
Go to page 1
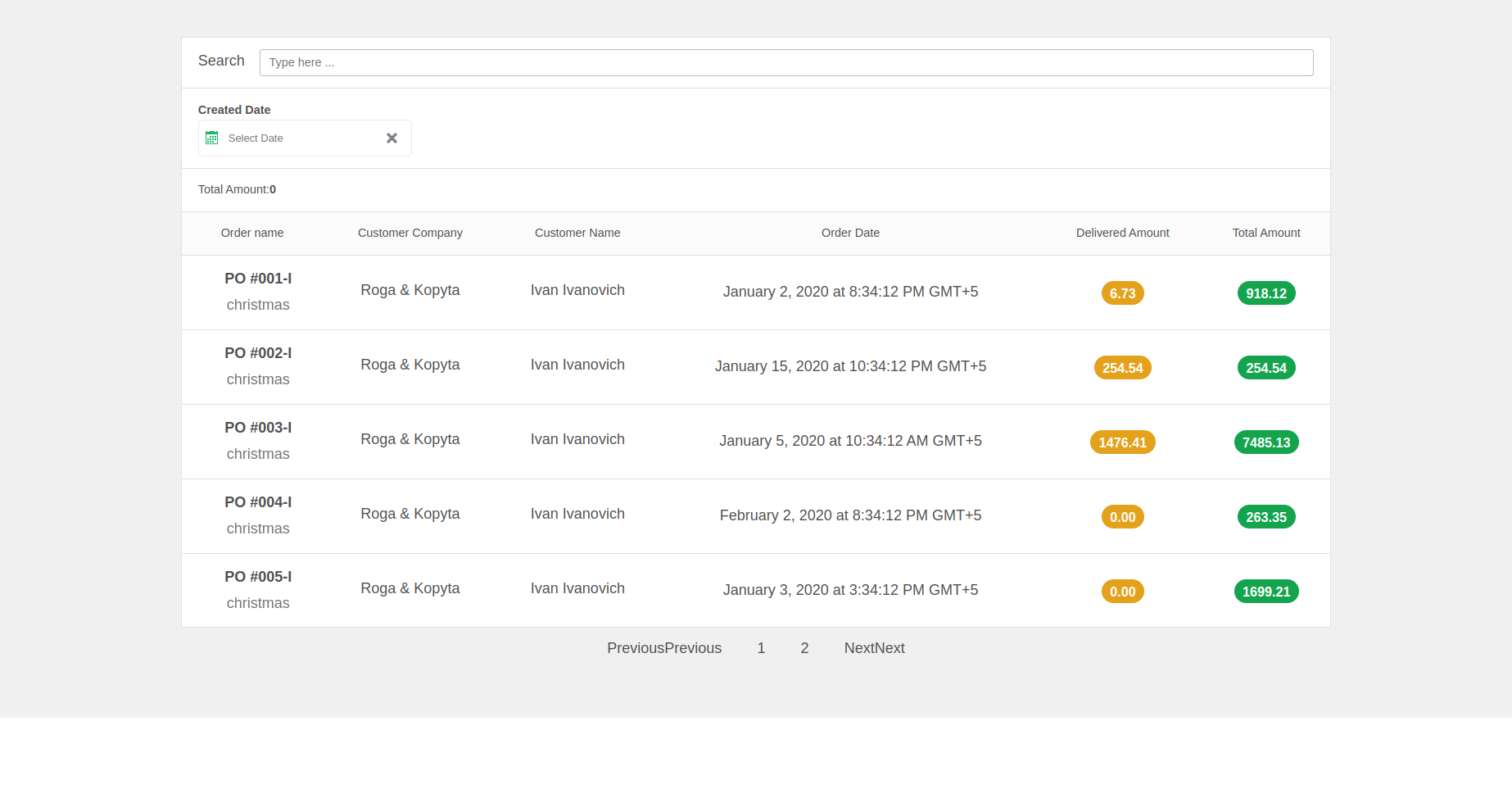(x=761, y=648)
